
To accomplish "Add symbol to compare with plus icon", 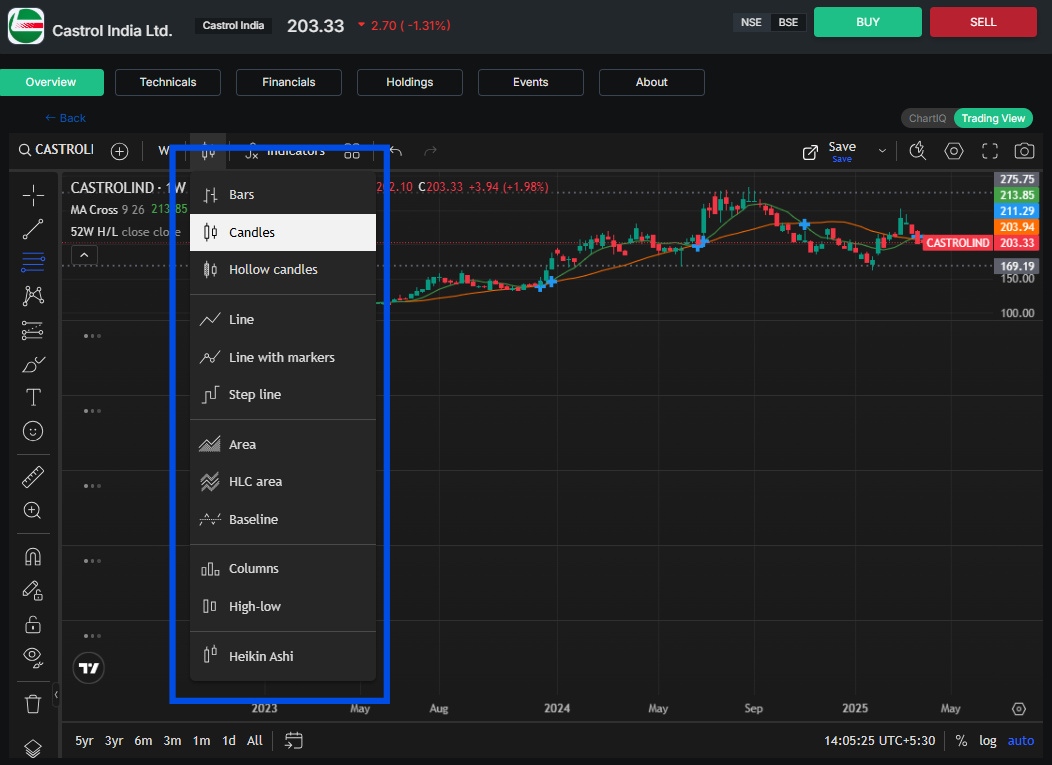I will click(119, 151).
